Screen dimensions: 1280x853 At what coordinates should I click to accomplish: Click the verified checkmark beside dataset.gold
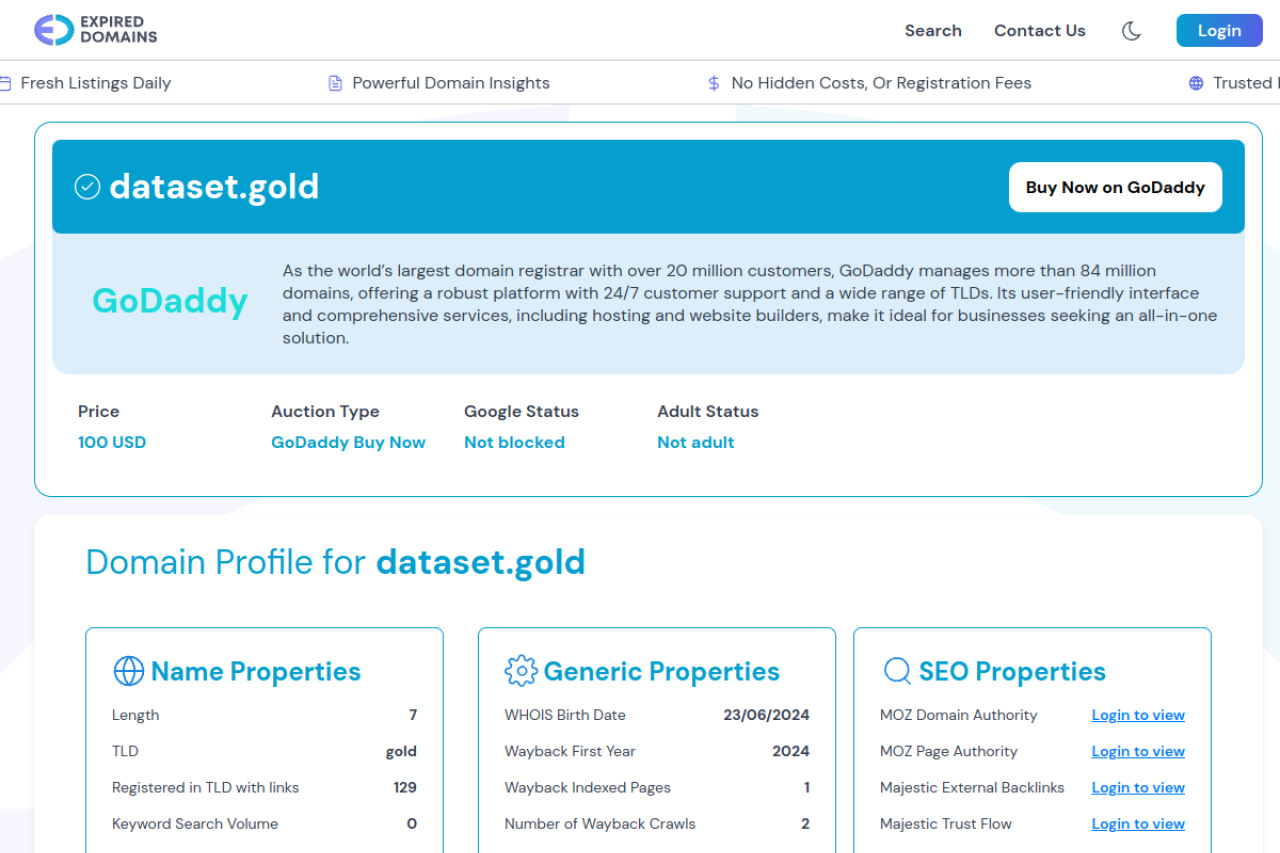tap(88, 187)
